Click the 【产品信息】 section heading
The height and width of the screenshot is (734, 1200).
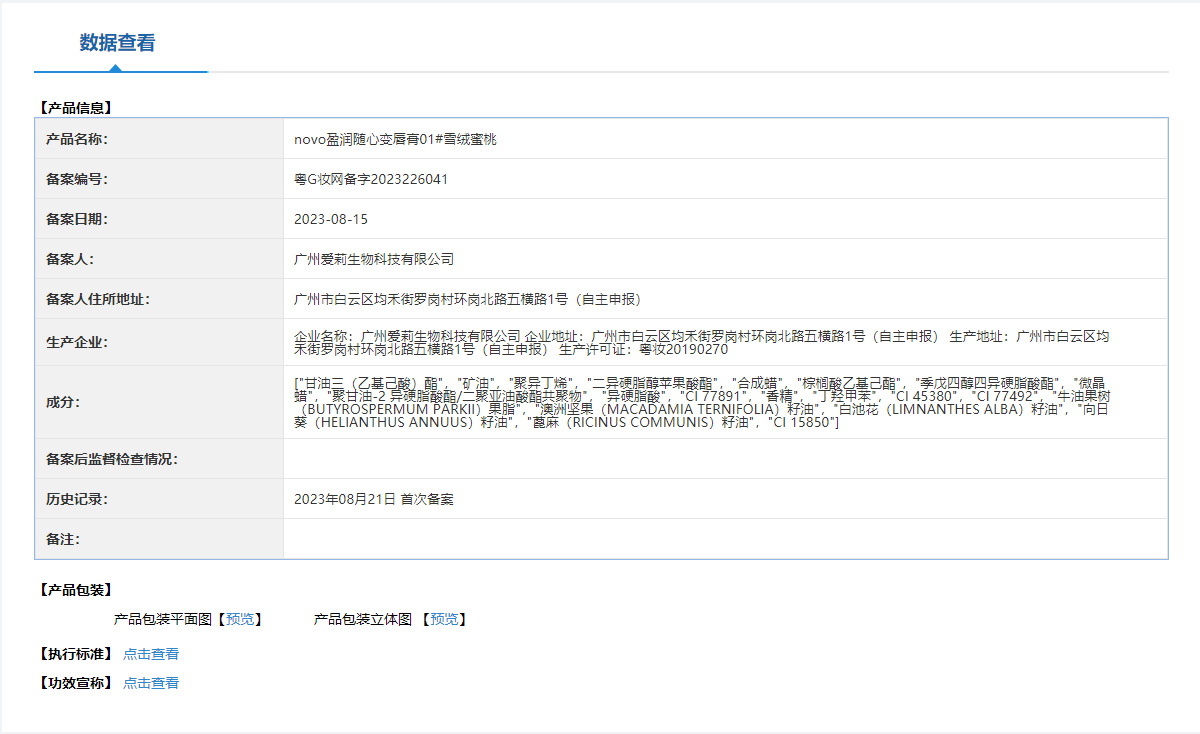[x=75, y=107]
